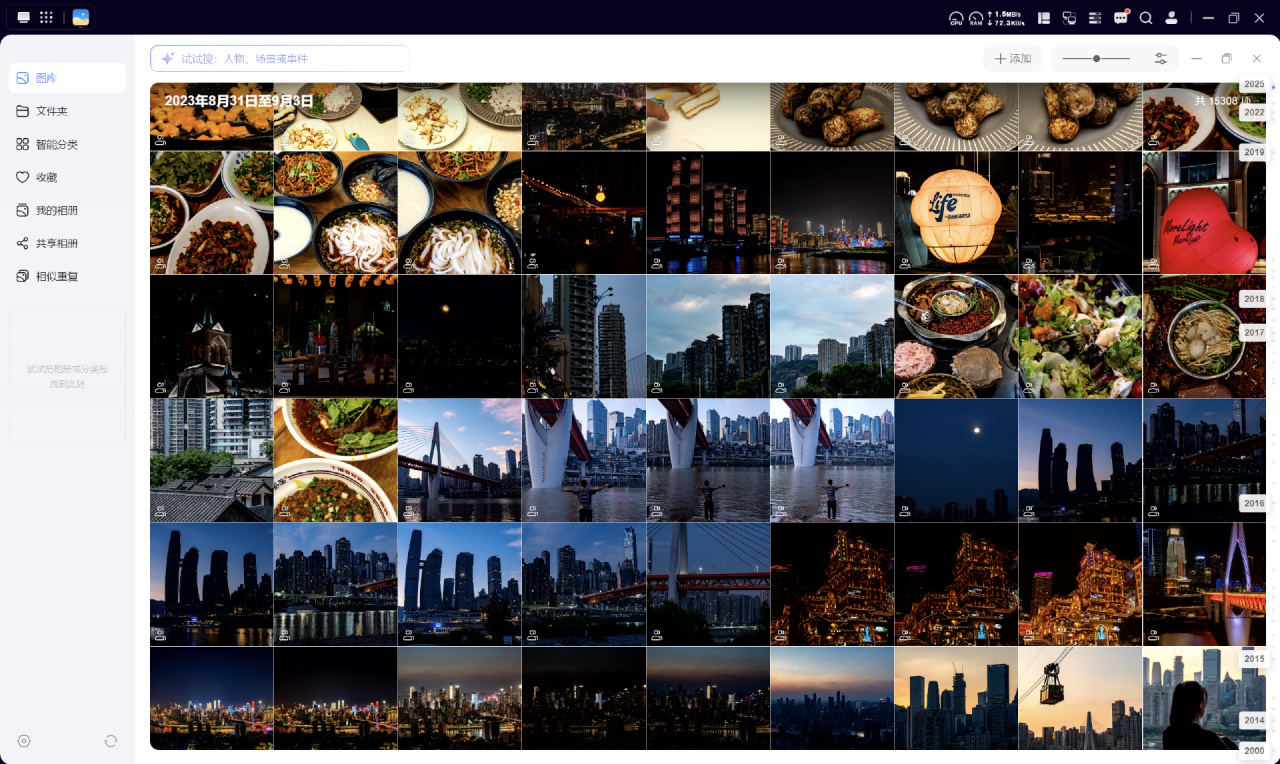
Task: Click the 共 15308 photo count text
Action: 1223,101
